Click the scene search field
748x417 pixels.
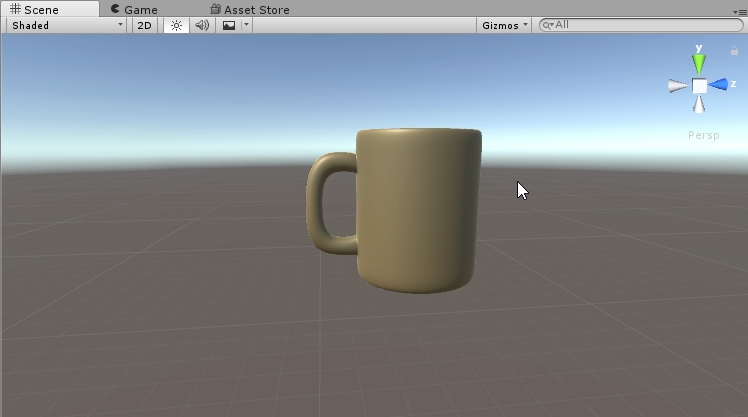(641, 25)
